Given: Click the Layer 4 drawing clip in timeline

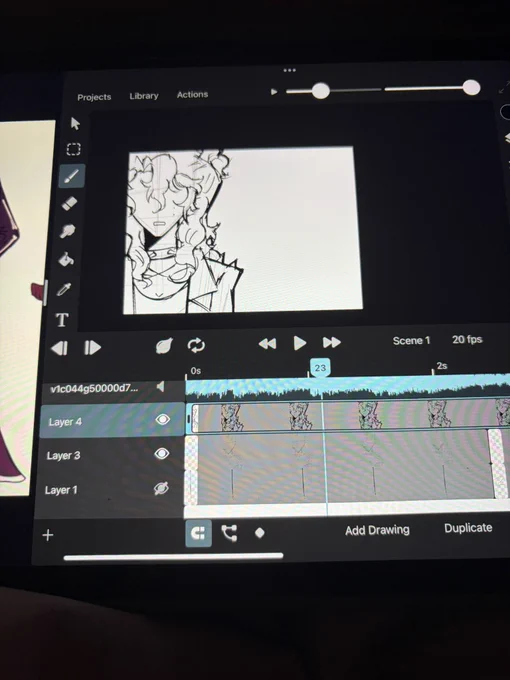Looking at the screenshot, I should coord(350,417).
